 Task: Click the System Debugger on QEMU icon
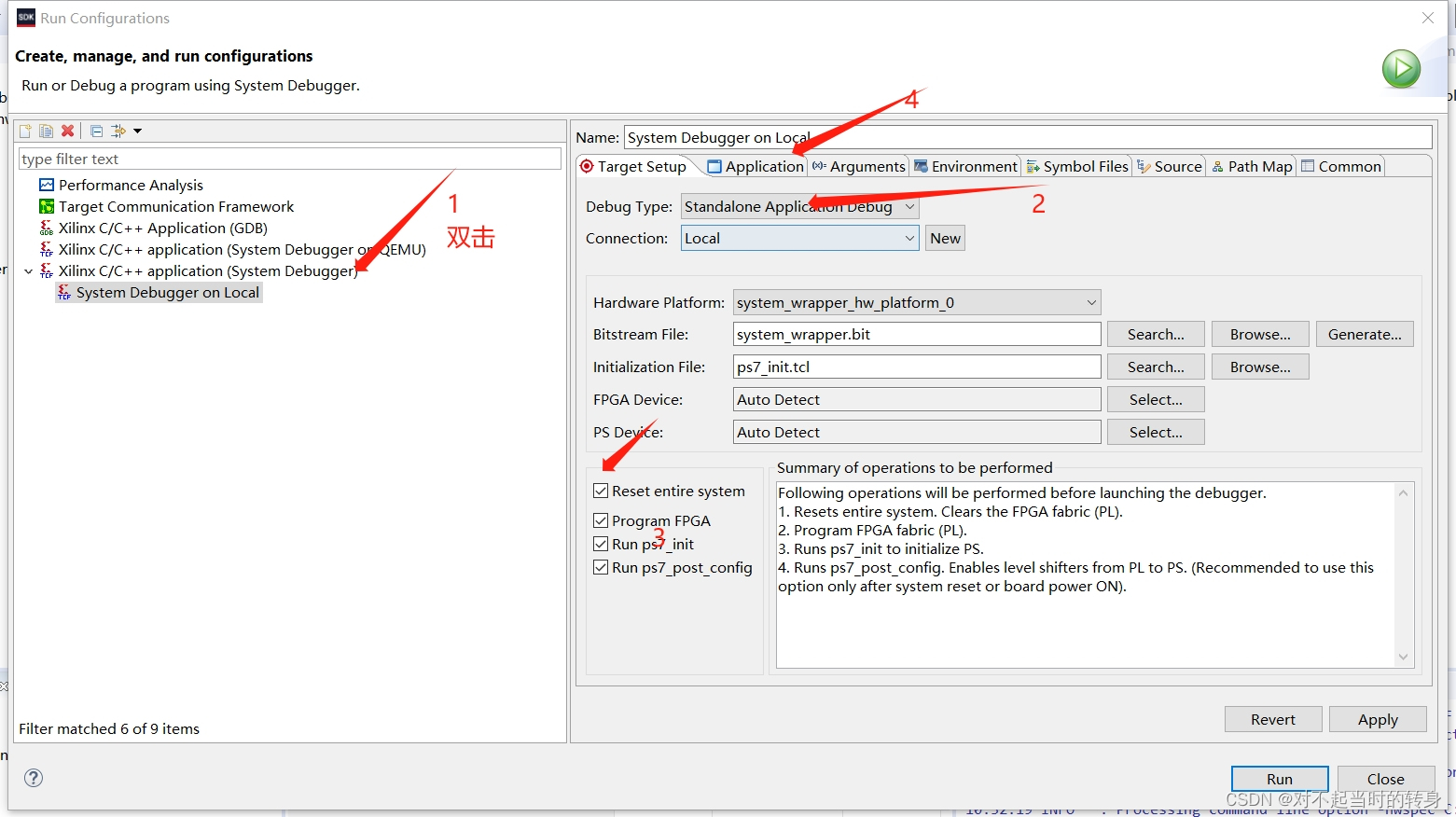click(x=47, y=249)
